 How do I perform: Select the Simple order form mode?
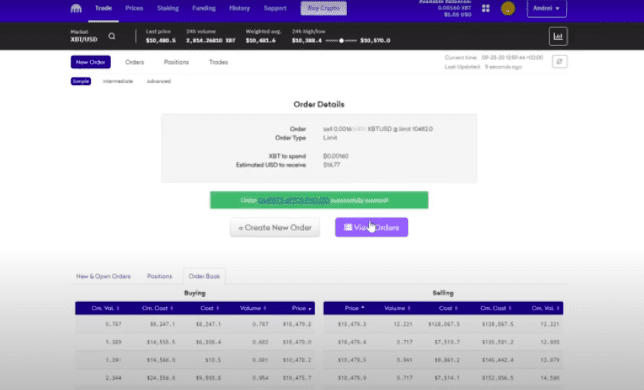[x=81, y=81]
